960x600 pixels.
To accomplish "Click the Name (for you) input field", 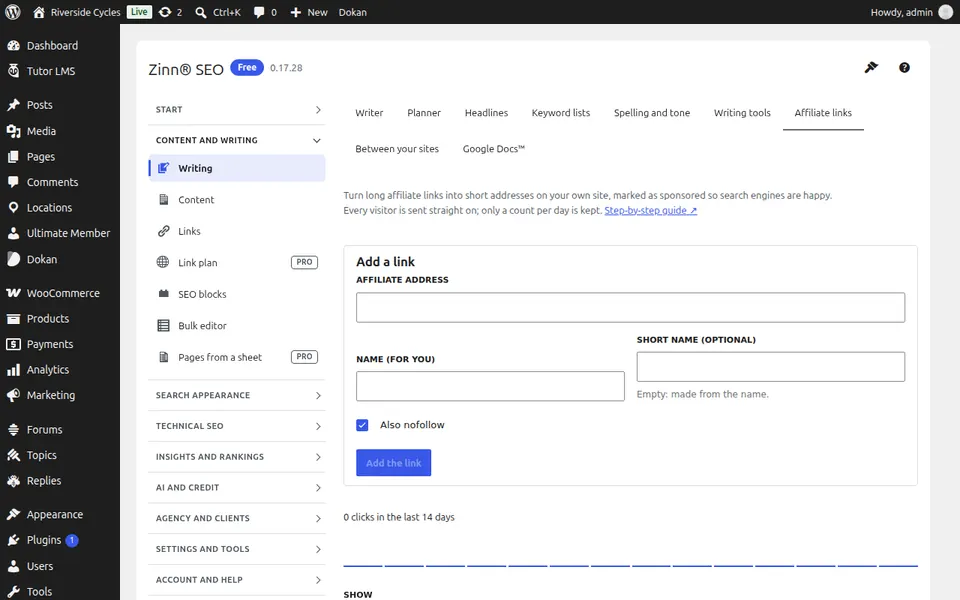I will (490, 386).
